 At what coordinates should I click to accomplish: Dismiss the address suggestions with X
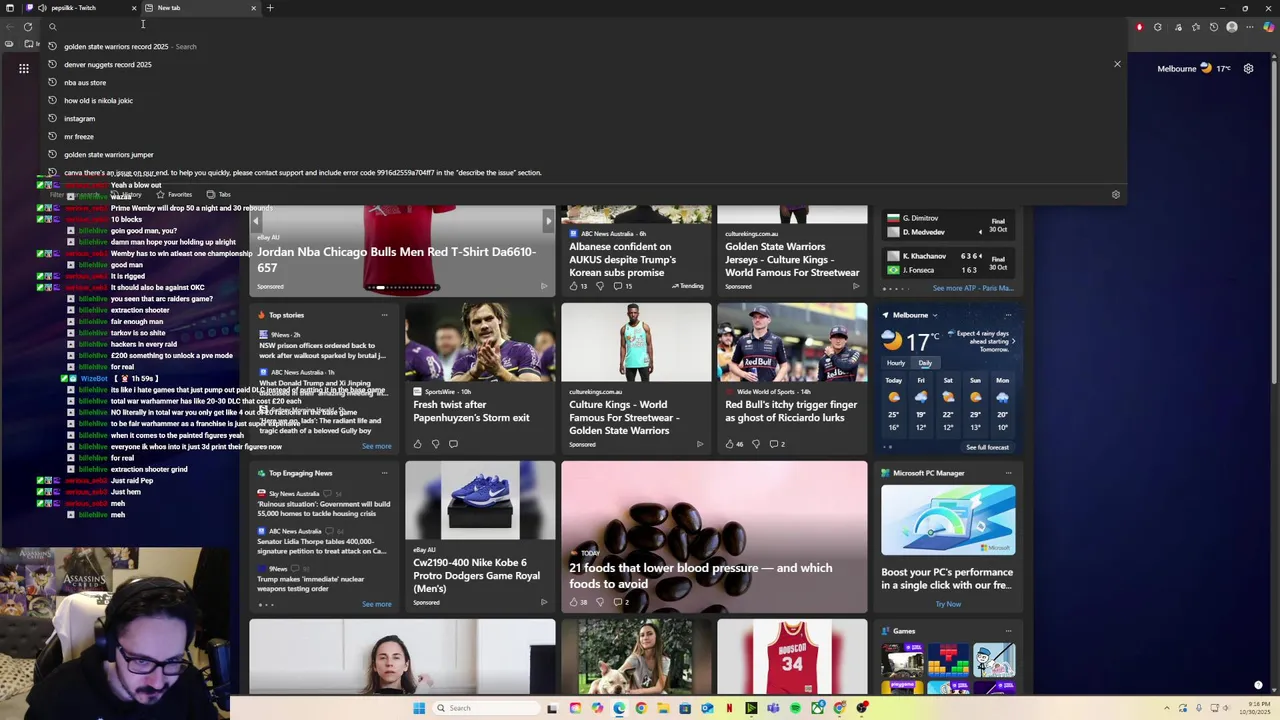[1117, 64]
